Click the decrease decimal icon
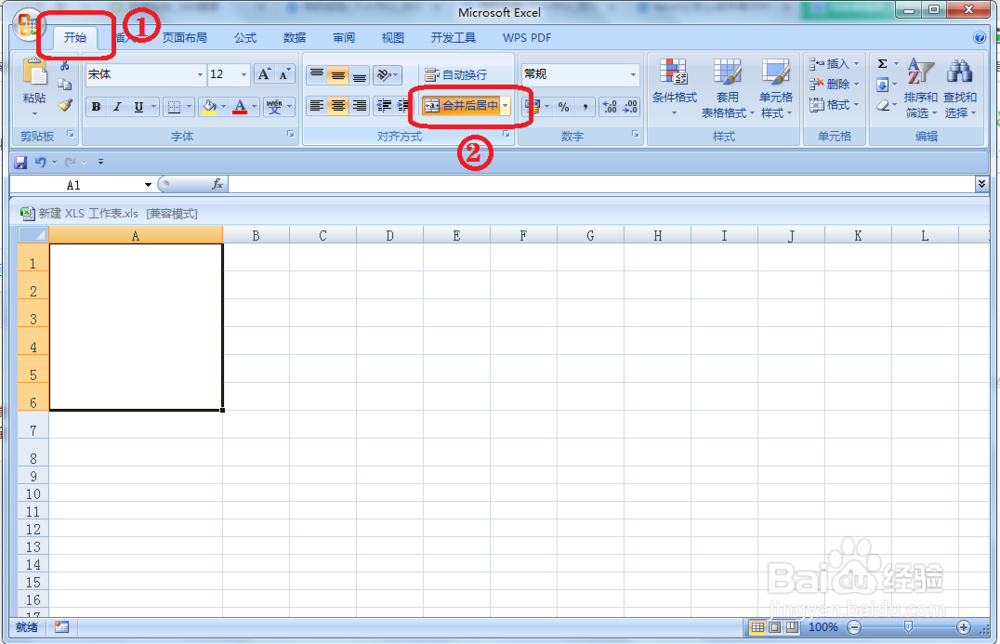1000x644 pixels. [630, 106]
